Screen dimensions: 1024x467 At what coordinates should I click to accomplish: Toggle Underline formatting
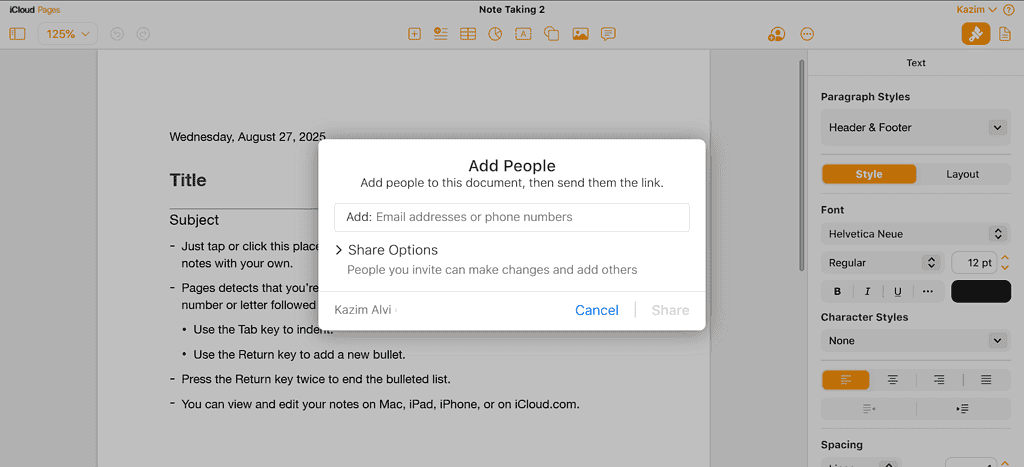tap(898, 292)
